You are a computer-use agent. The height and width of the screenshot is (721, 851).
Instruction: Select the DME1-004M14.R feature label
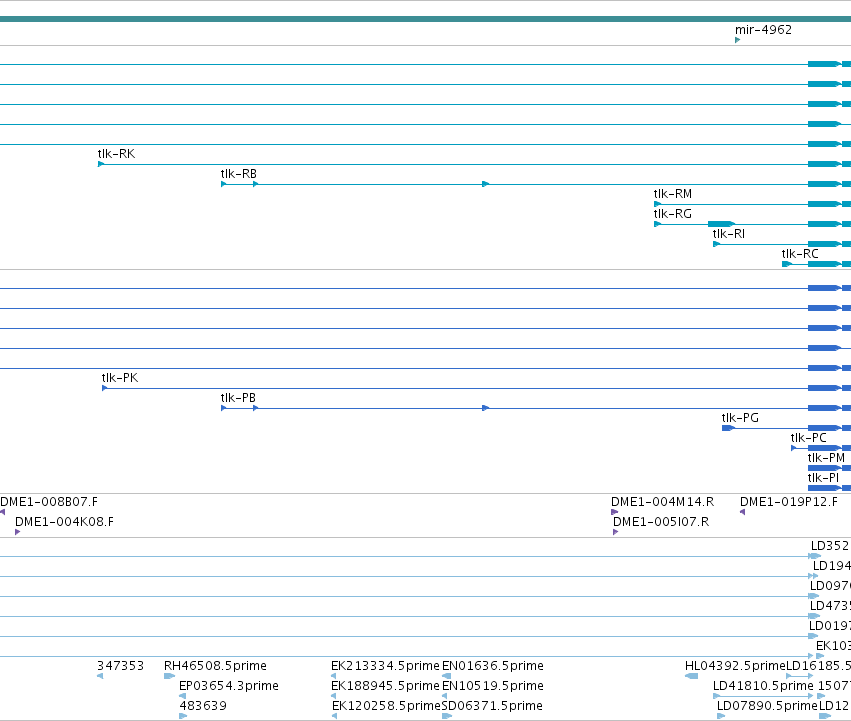pyautogui.click(x=662, y=502)
